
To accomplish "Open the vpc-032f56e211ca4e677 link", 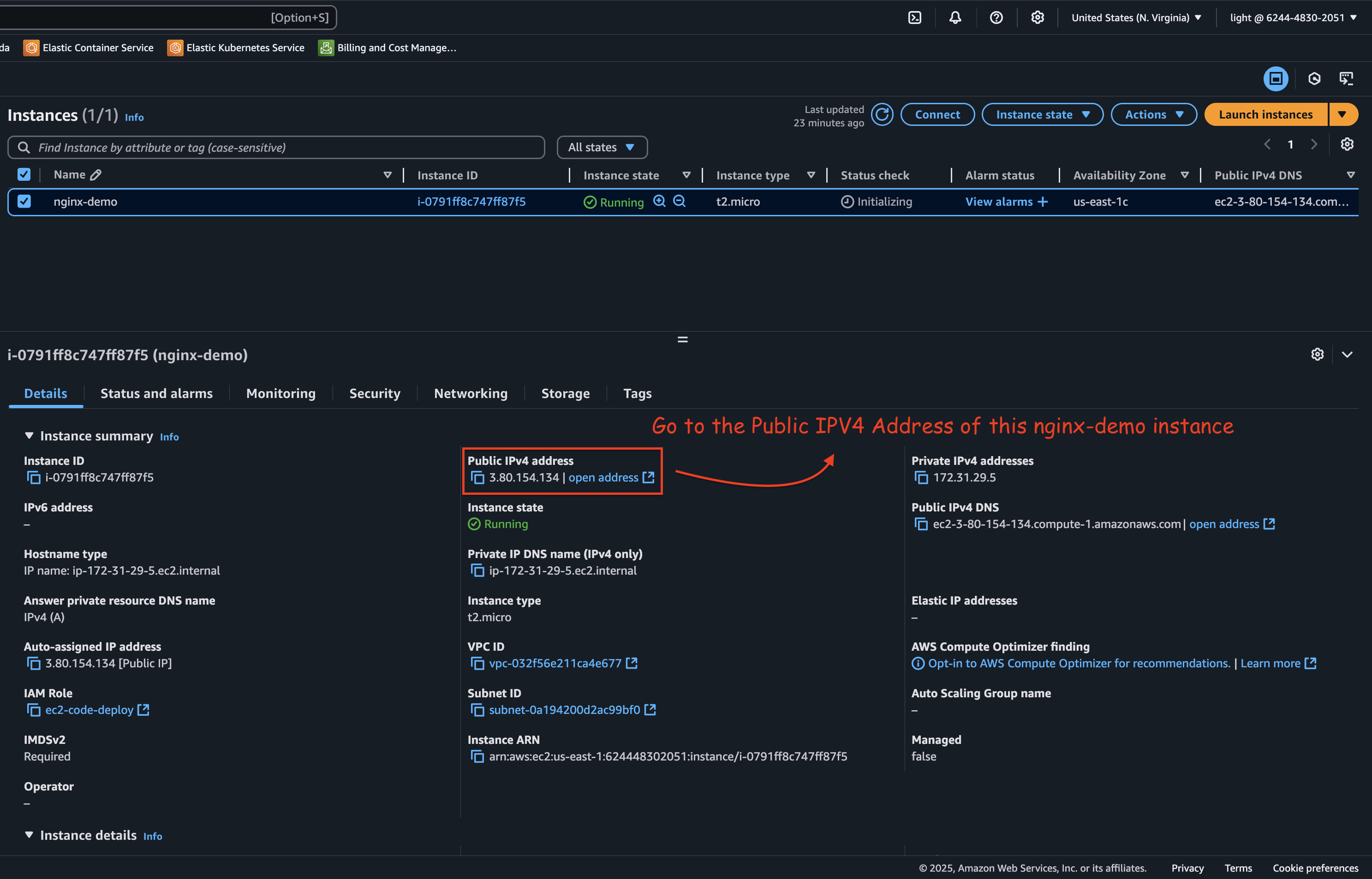I will click(562, 663).
